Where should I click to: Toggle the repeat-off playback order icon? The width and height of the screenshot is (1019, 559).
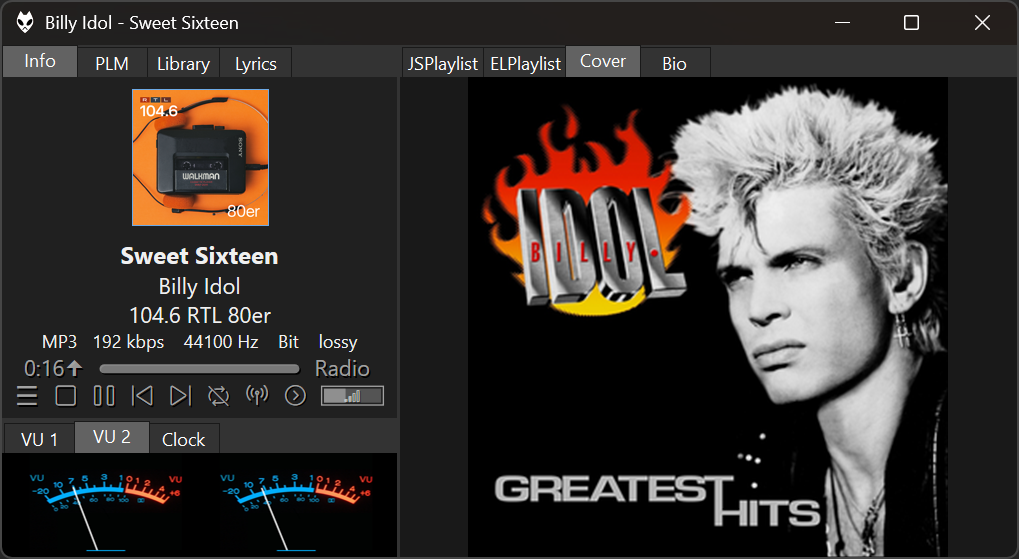point(218,396)
